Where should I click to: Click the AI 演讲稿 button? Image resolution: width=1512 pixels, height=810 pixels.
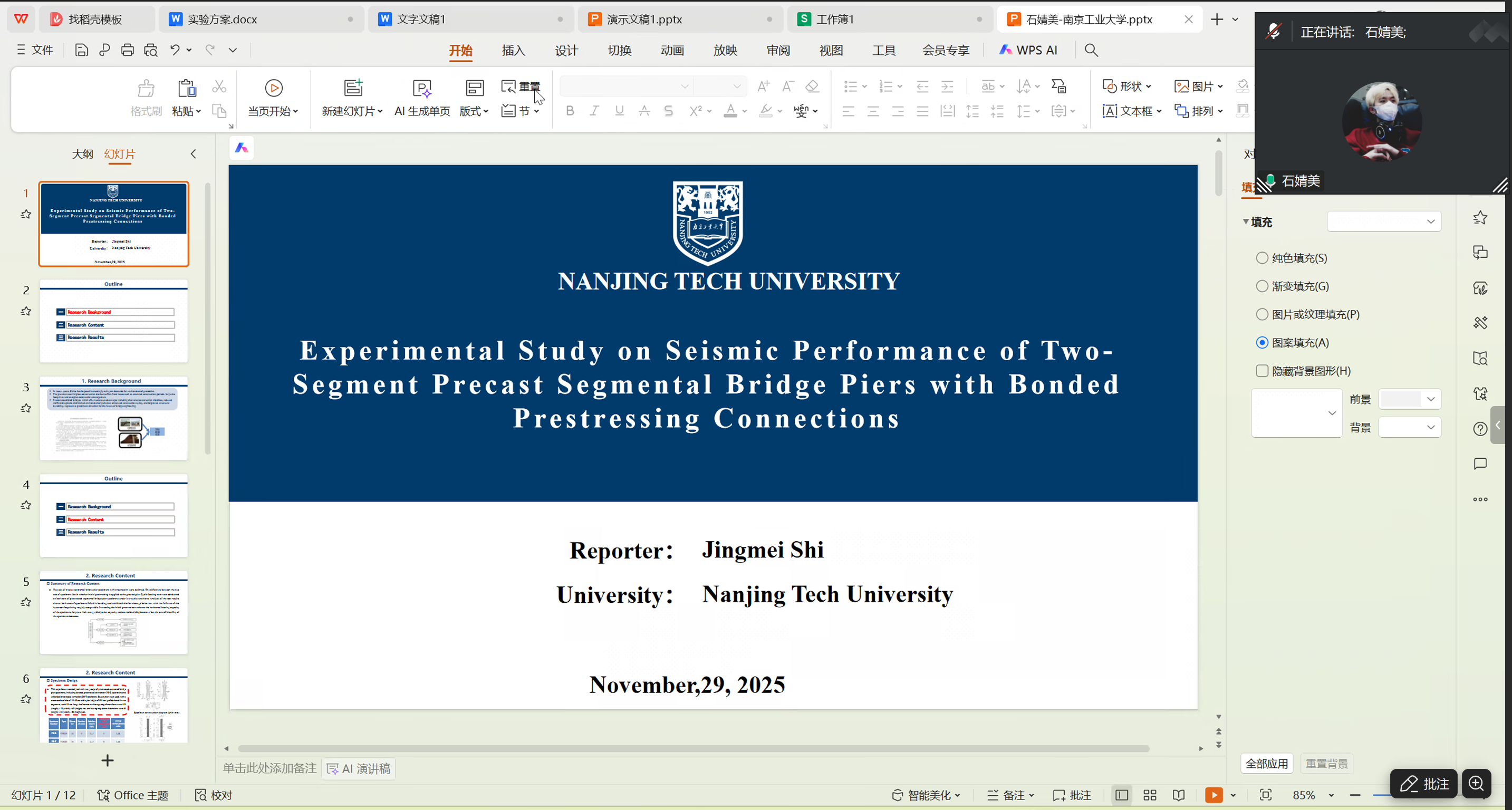pyautogui.click(x=358, y=768)
